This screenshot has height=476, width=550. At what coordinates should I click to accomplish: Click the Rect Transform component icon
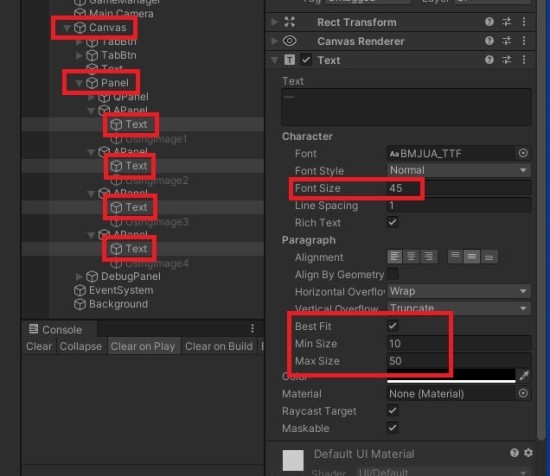[x=289, y=22]
